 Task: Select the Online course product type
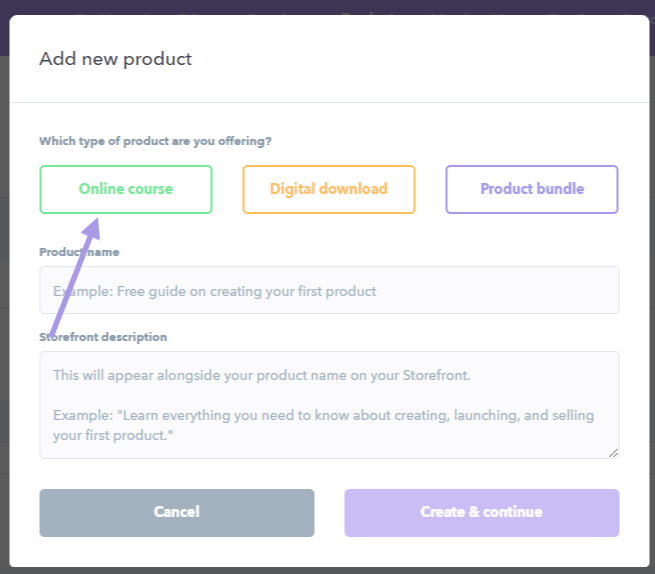tap(126, 189)
